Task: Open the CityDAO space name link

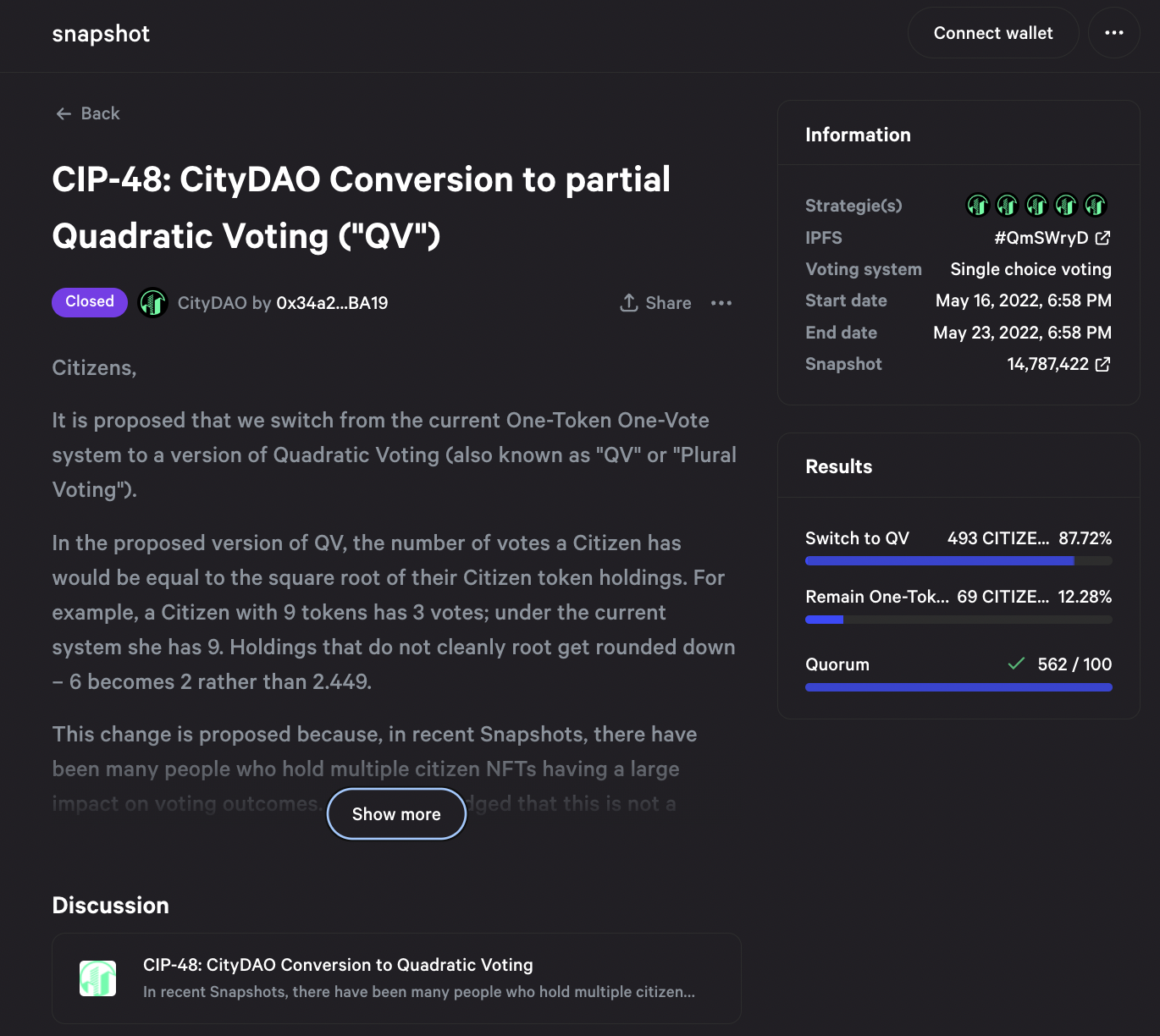Action: point(212,303)
